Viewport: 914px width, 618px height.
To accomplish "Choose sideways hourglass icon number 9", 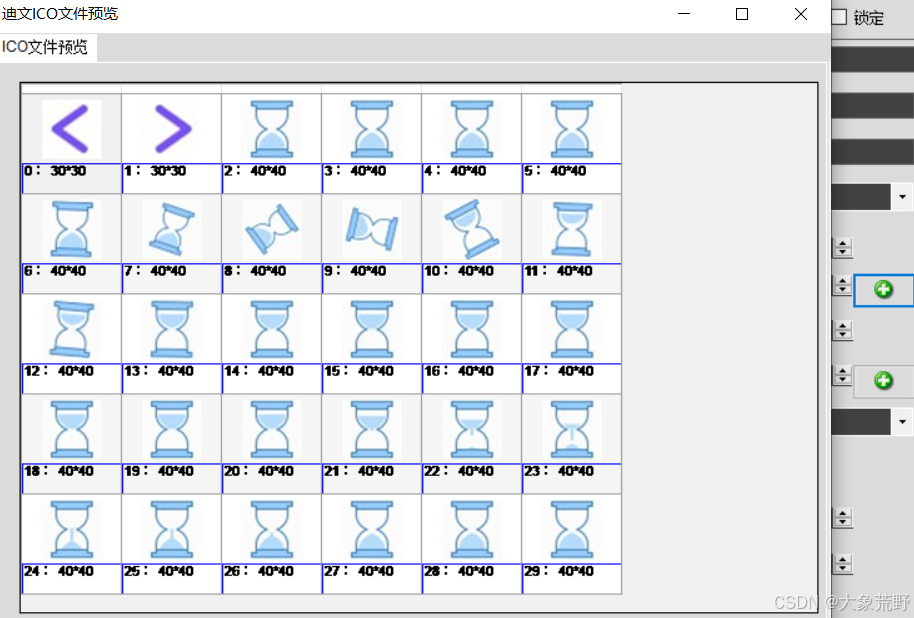I will (372, 229).
